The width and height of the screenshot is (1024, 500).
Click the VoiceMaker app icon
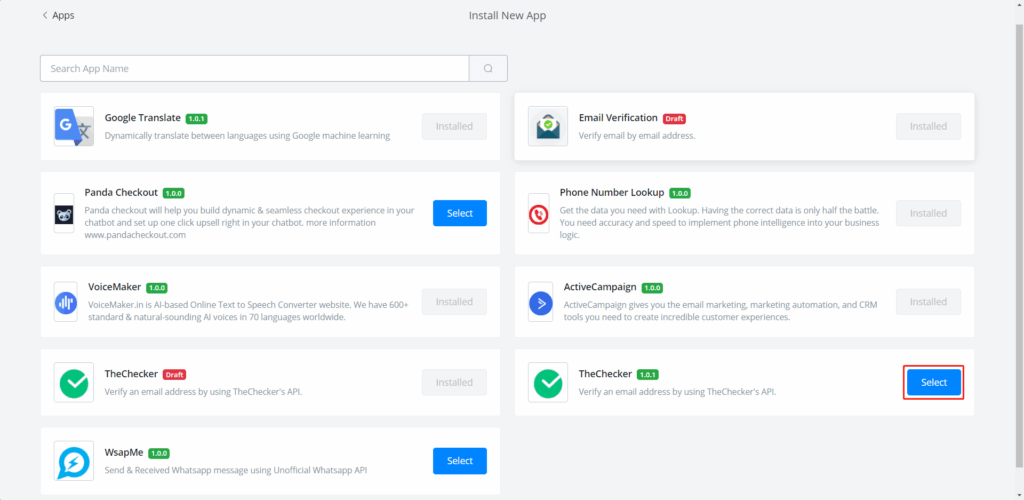(x=66, y=302)
